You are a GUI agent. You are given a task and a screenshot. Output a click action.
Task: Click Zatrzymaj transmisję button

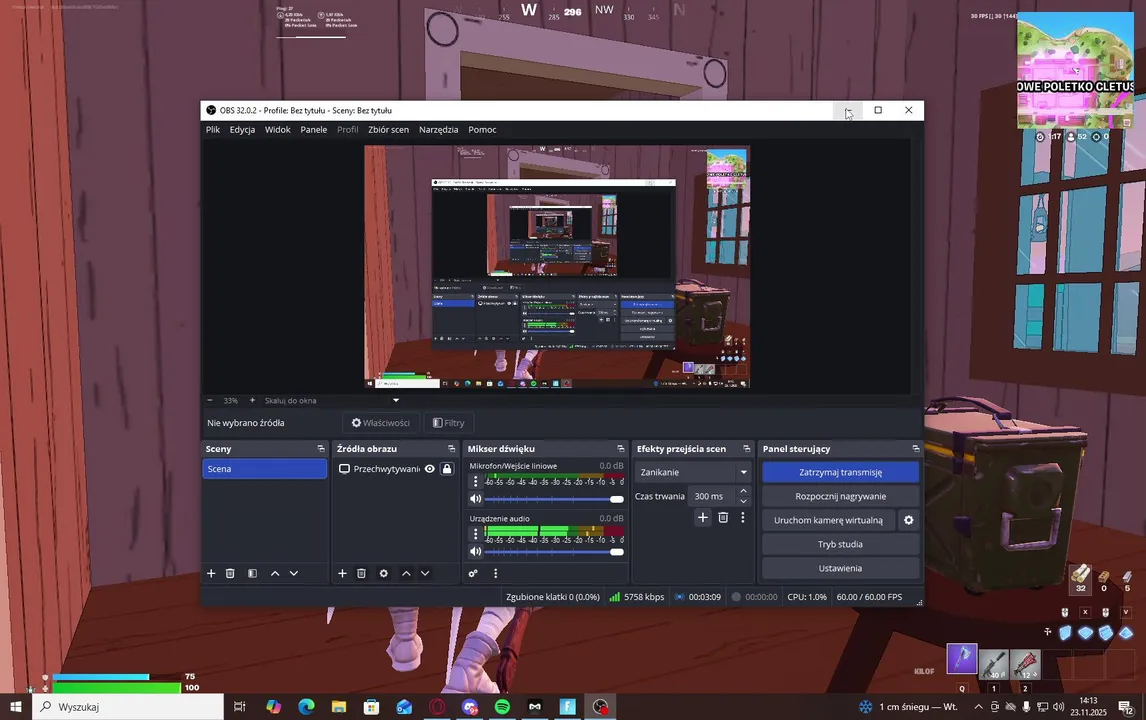840,472
